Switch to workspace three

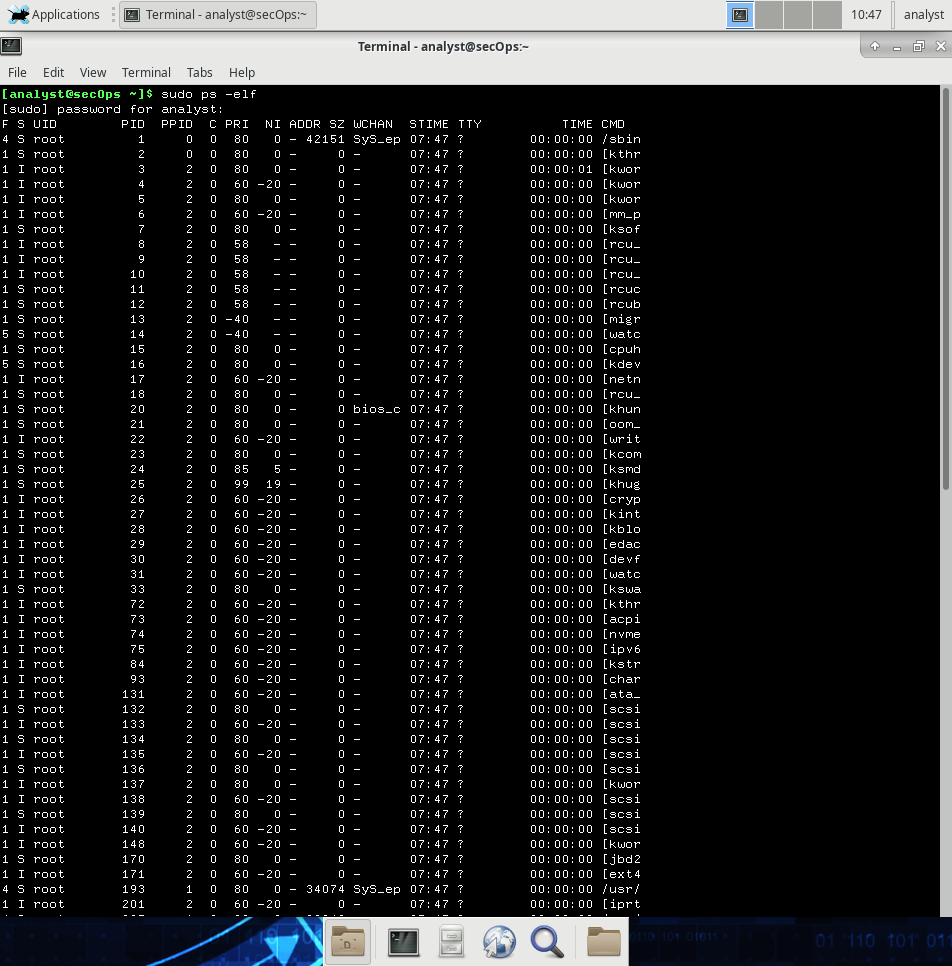click(x=797, y=15)
